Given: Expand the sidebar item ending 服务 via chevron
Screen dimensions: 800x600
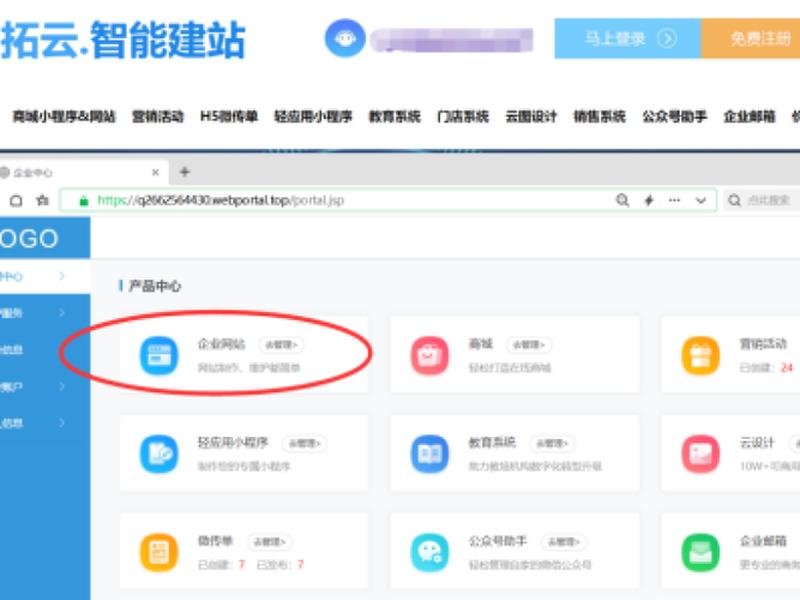Looking at the screenshot, I should [62, 313].
